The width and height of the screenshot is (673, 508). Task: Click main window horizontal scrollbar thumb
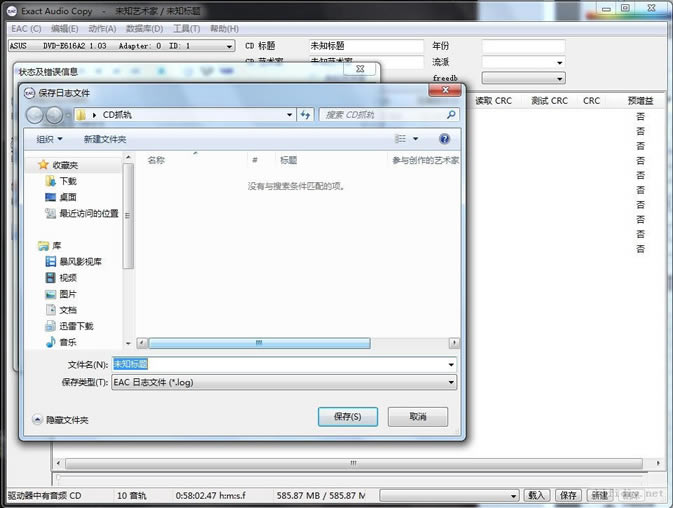click(x=354, y=463)
